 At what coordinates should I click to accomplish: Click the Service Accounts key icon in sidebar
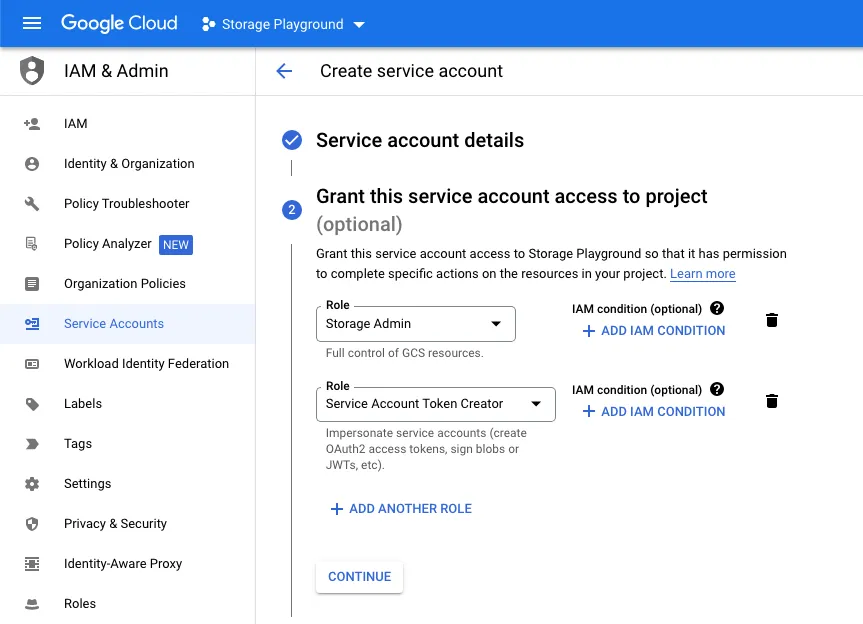tap(34, 323)
